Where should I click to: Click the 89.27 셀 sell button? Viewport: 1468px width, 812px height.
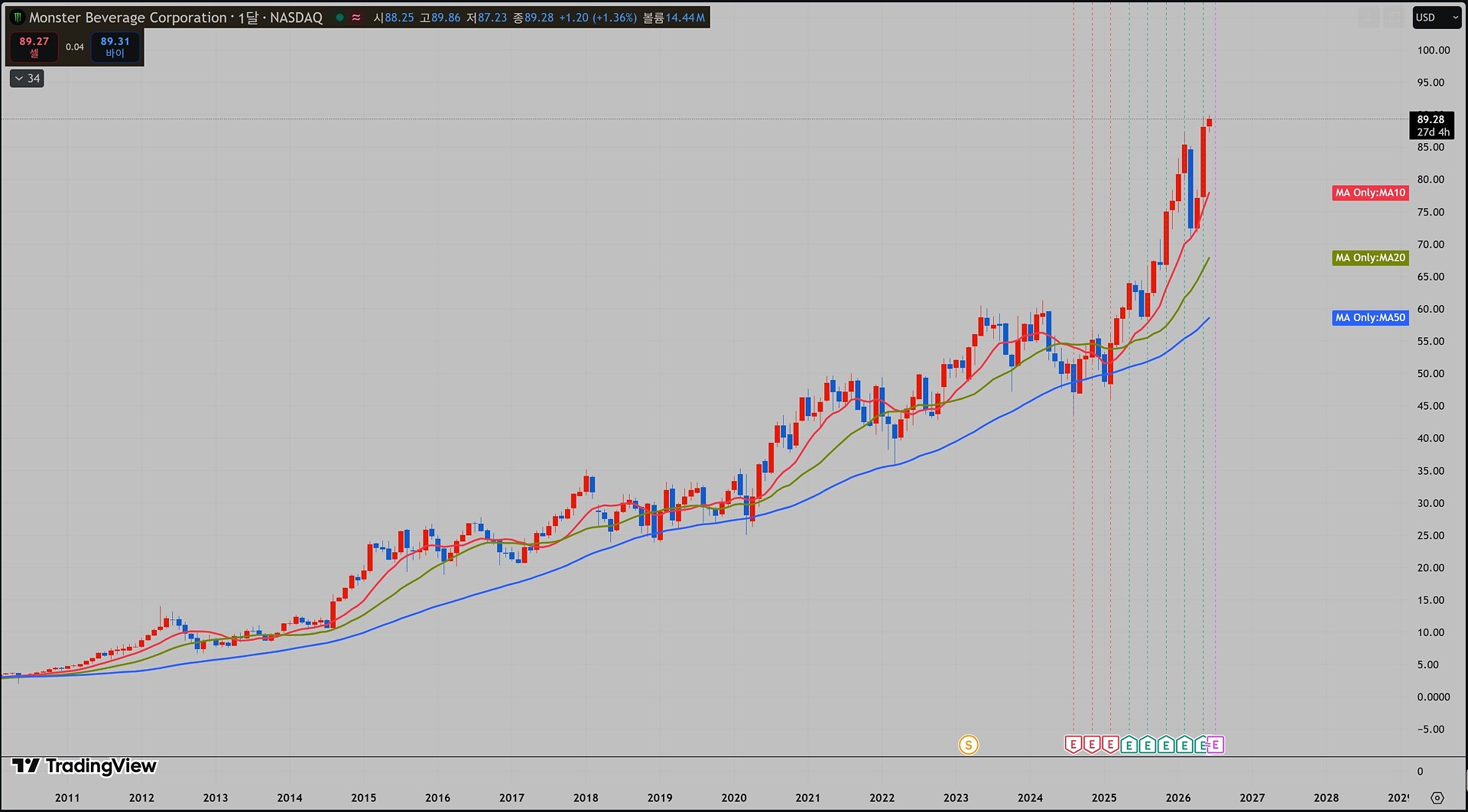tap(34, 47)
